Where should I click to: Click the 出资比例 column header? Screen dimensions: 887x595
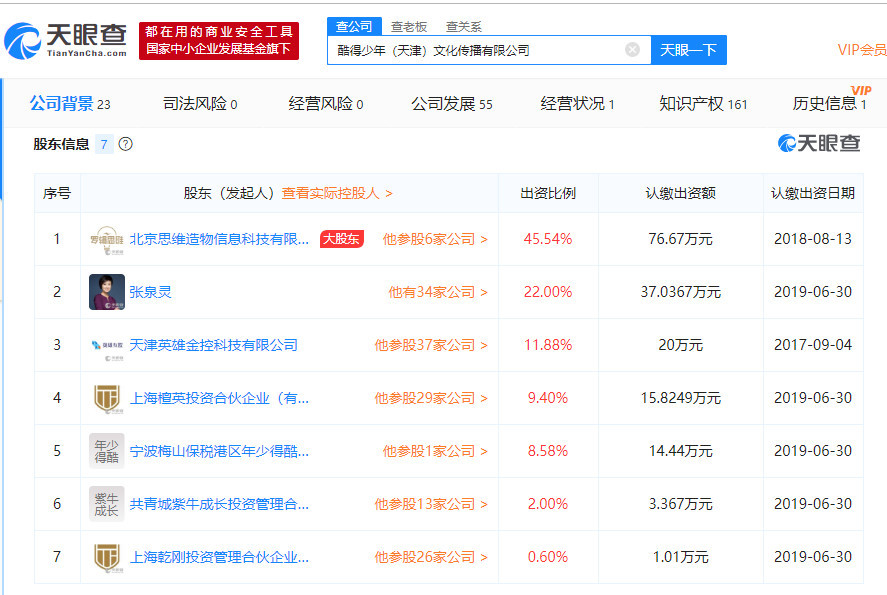click(548, 193)
